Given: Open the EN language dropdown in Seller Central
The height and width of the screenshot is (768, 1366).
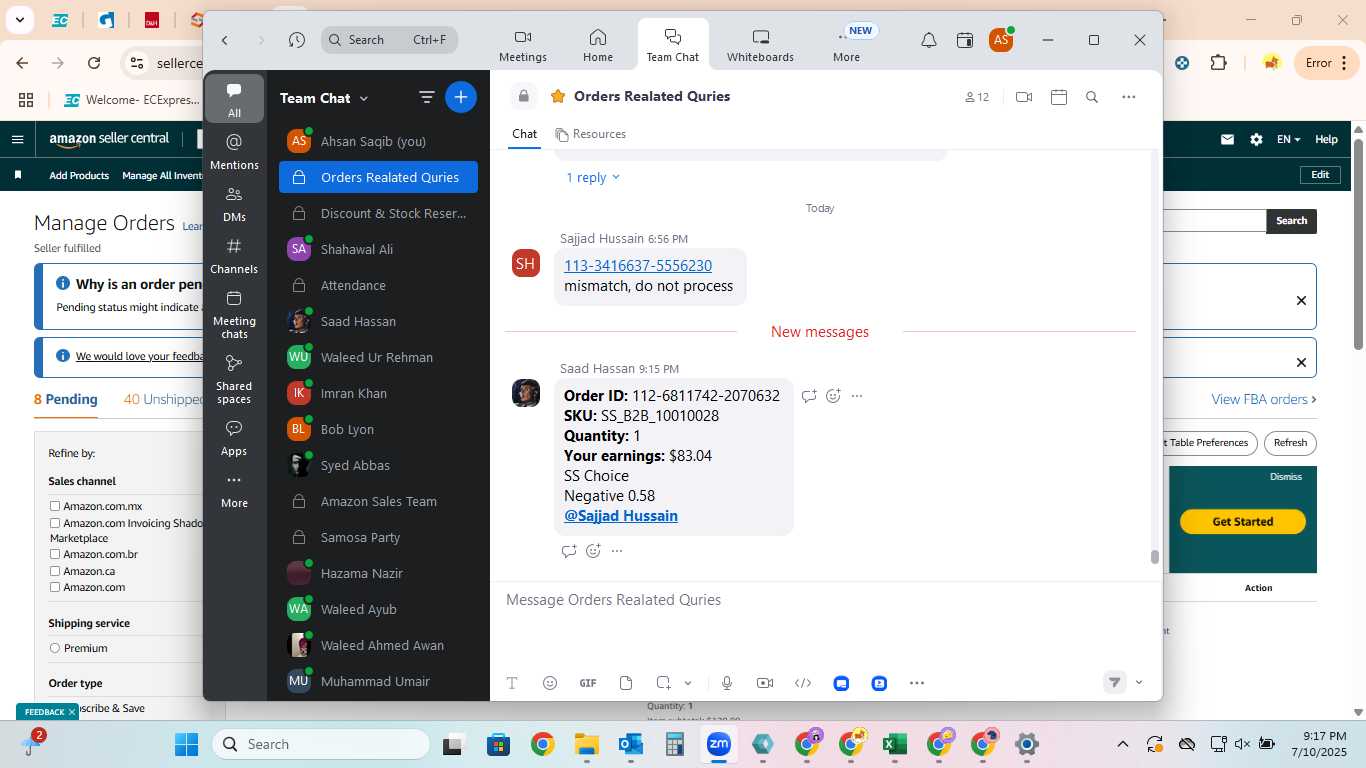Looking at the screenshot, I should tap(1289, 140).
